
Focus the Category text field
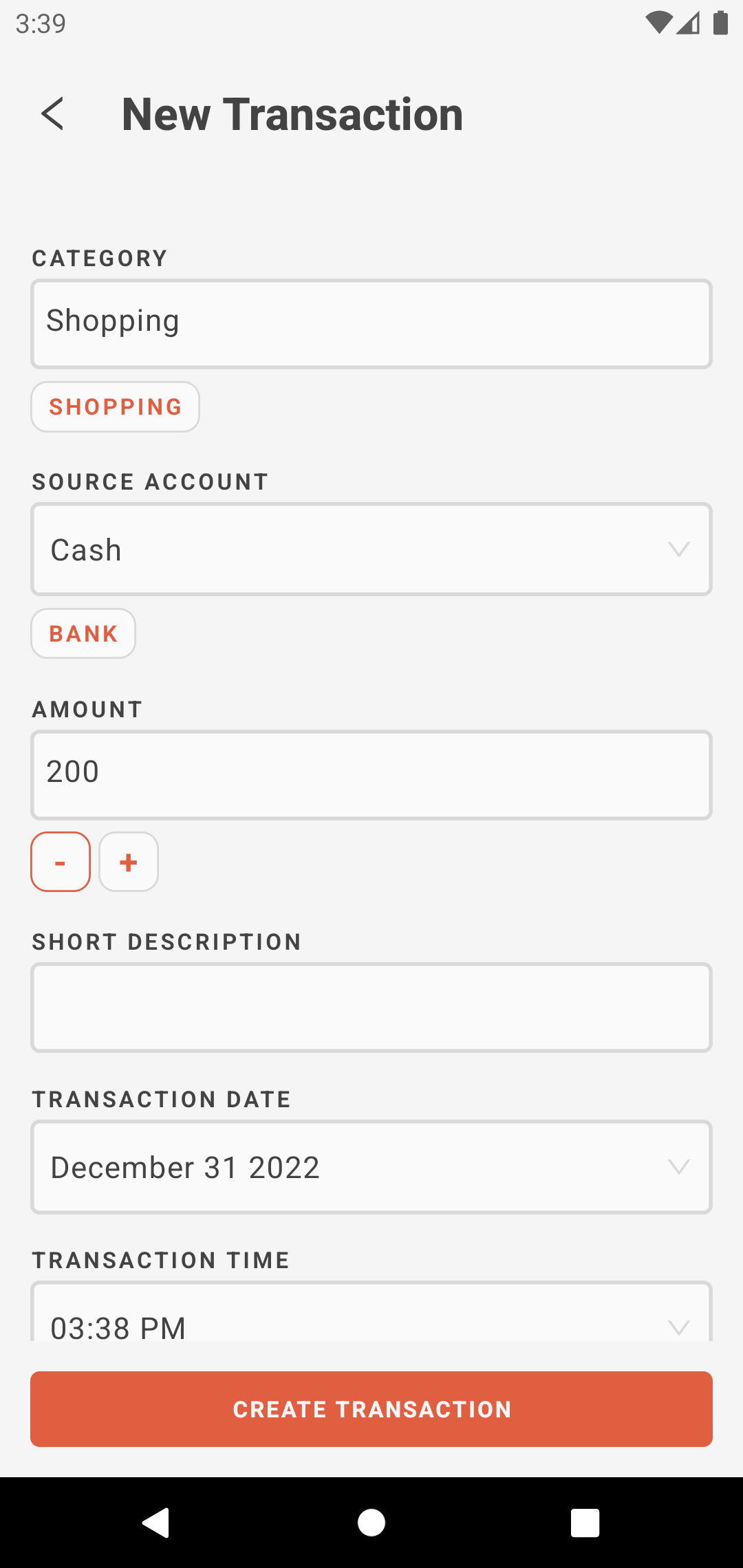tap(371, 324)
